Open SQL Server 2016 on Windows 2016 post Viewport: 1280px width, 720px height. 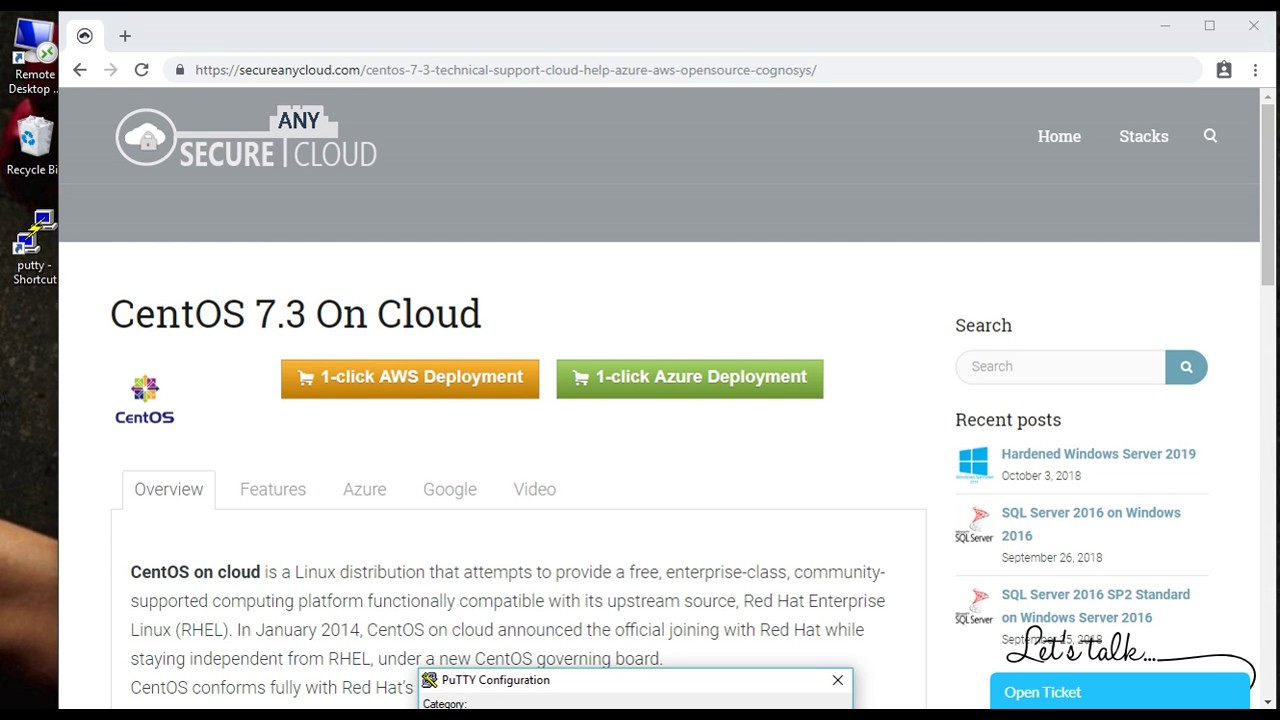[1091, 524]
